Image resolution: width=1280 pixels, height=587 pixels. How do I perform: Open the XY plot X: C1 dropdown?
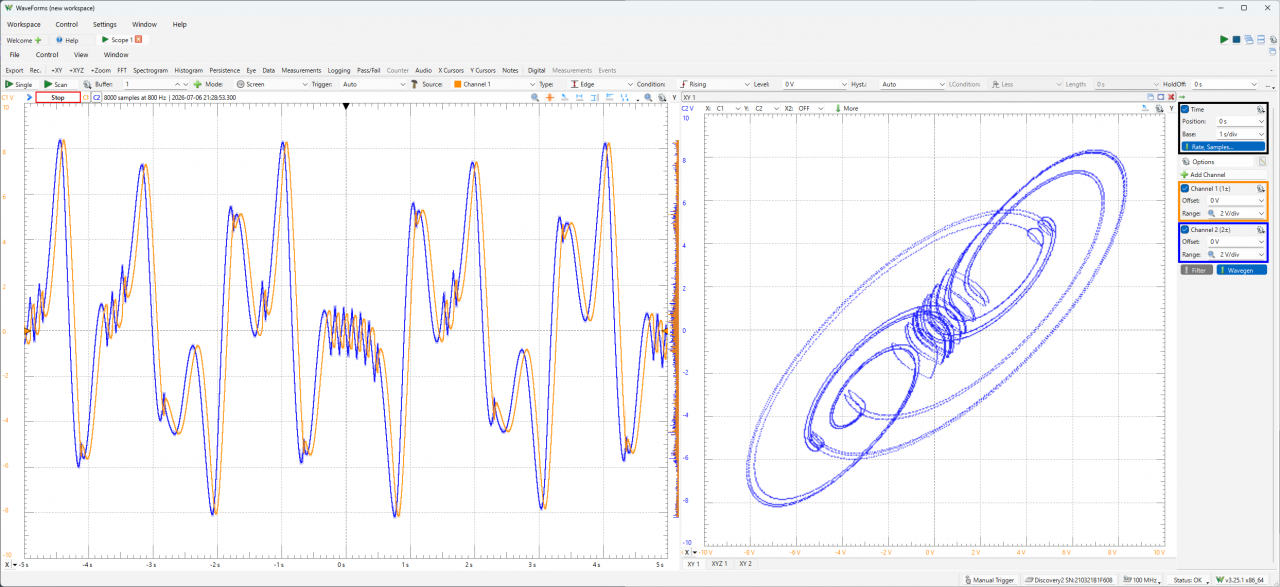727,108
